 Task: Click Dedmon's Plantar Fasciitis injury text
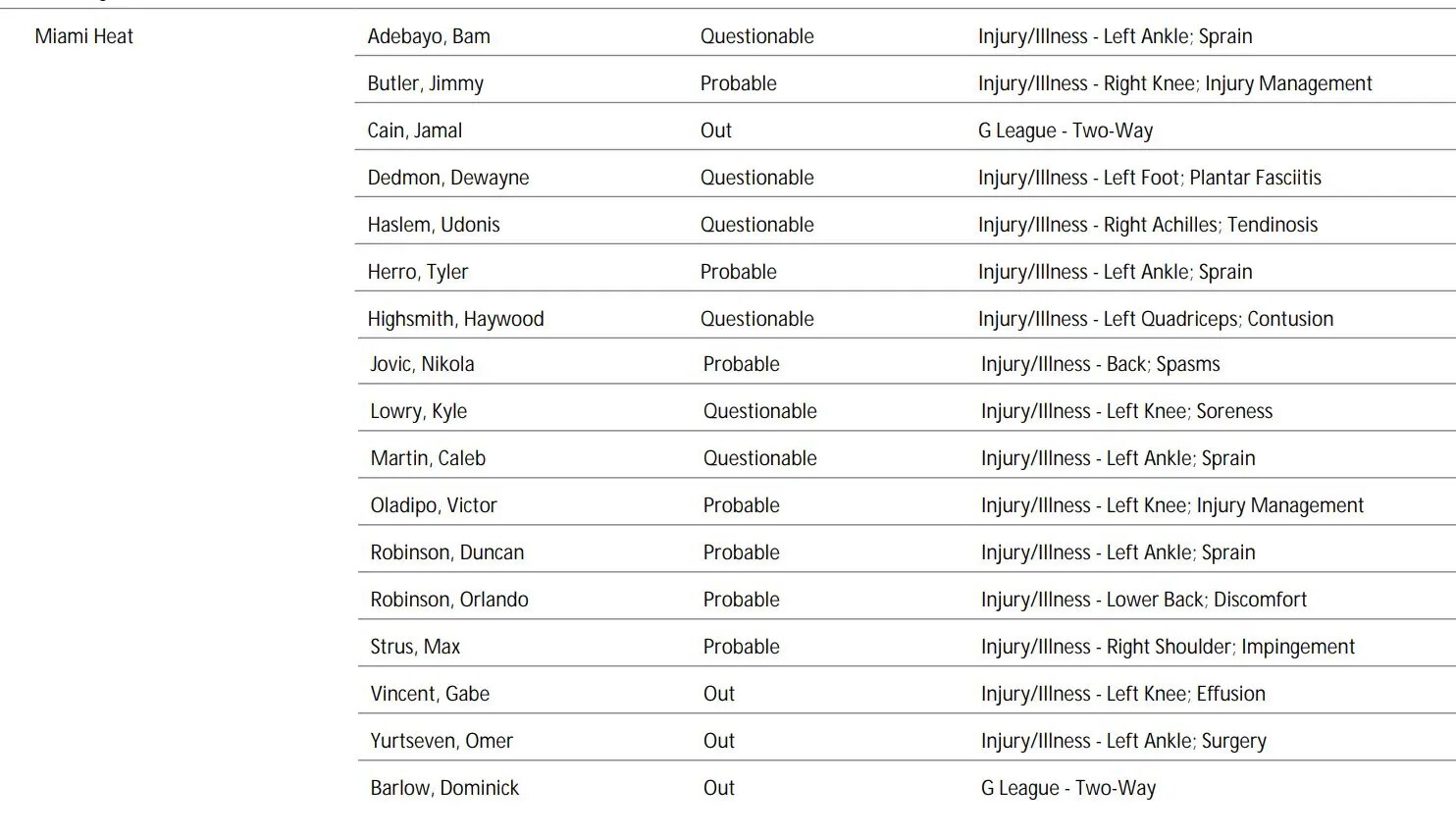coord(1149,178)
